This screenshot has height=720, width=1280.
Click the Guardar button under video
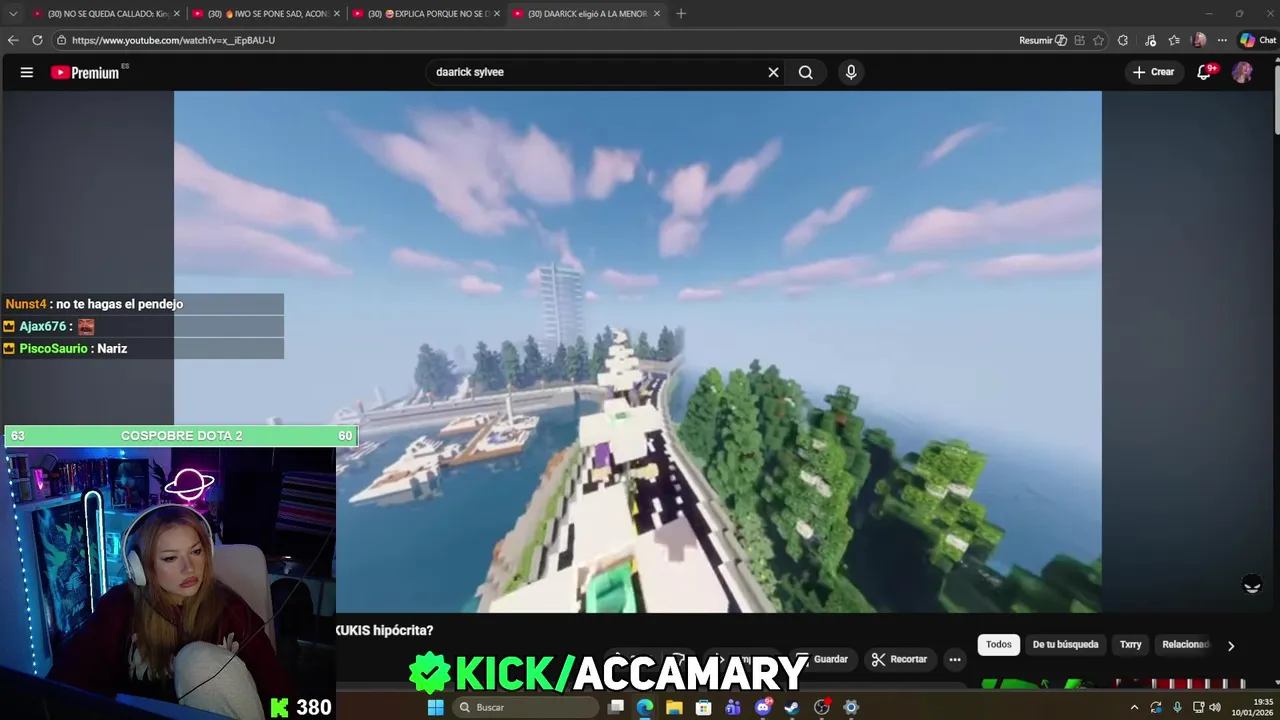tap(821, 659)
